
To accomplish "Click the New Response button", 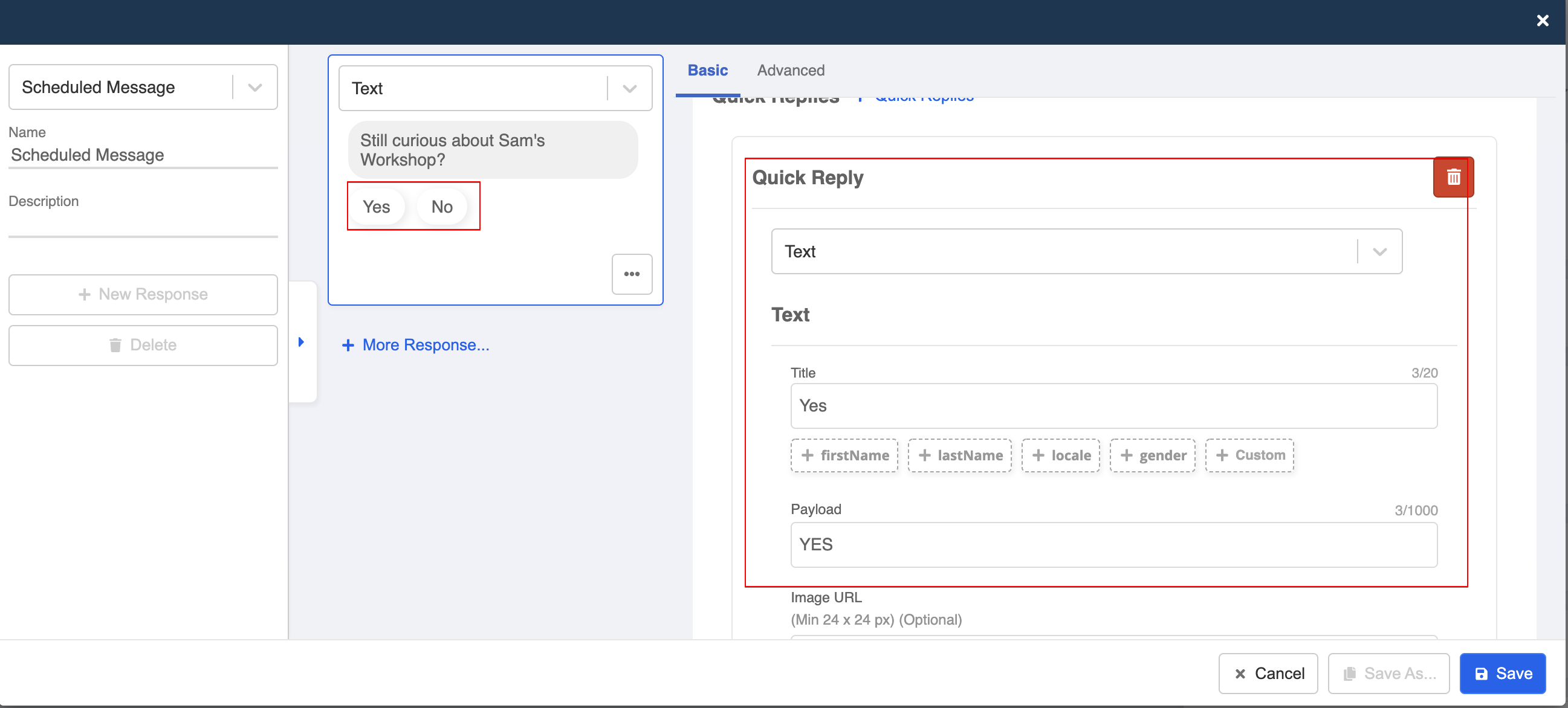I will [x=143, y=294].
